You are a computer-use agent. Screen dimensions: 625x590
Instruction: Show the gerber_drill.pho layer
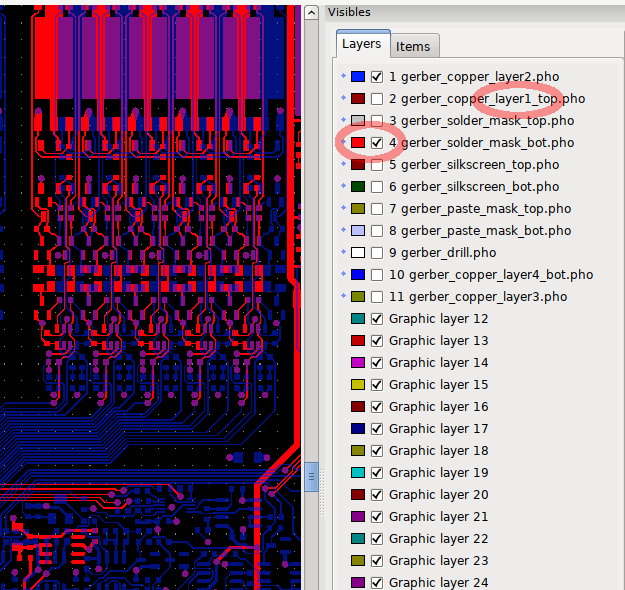pyautogui.click(x=377, y=253)
